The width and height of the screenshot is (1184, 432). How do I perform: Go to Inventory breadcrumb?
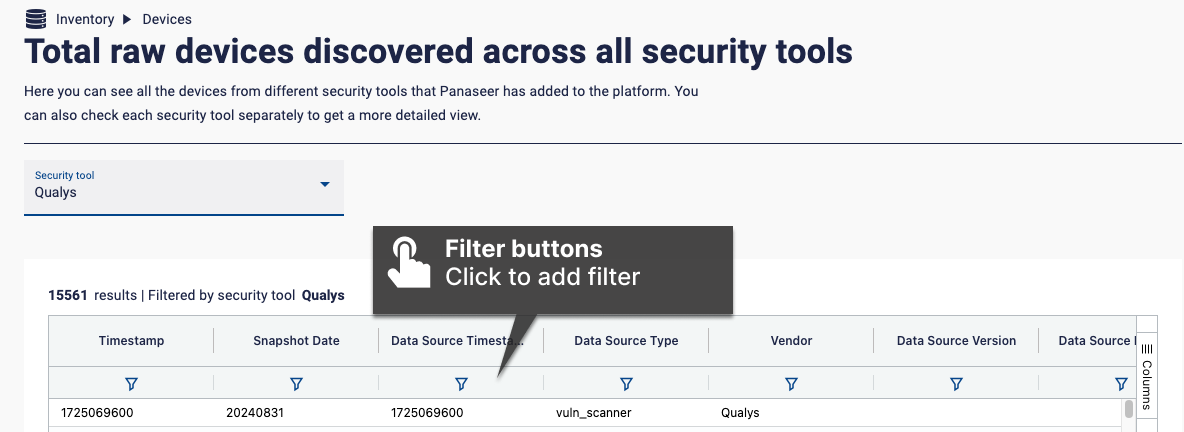(85, 19)
